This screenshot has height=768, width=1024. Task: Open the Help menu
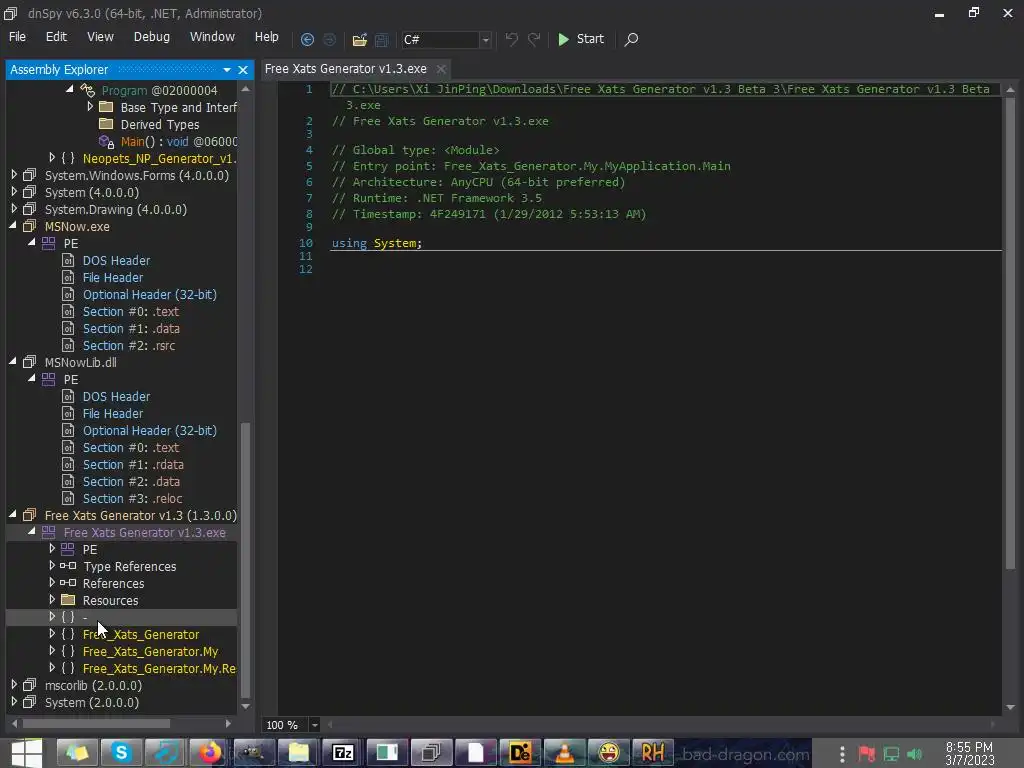pos(266,37)
